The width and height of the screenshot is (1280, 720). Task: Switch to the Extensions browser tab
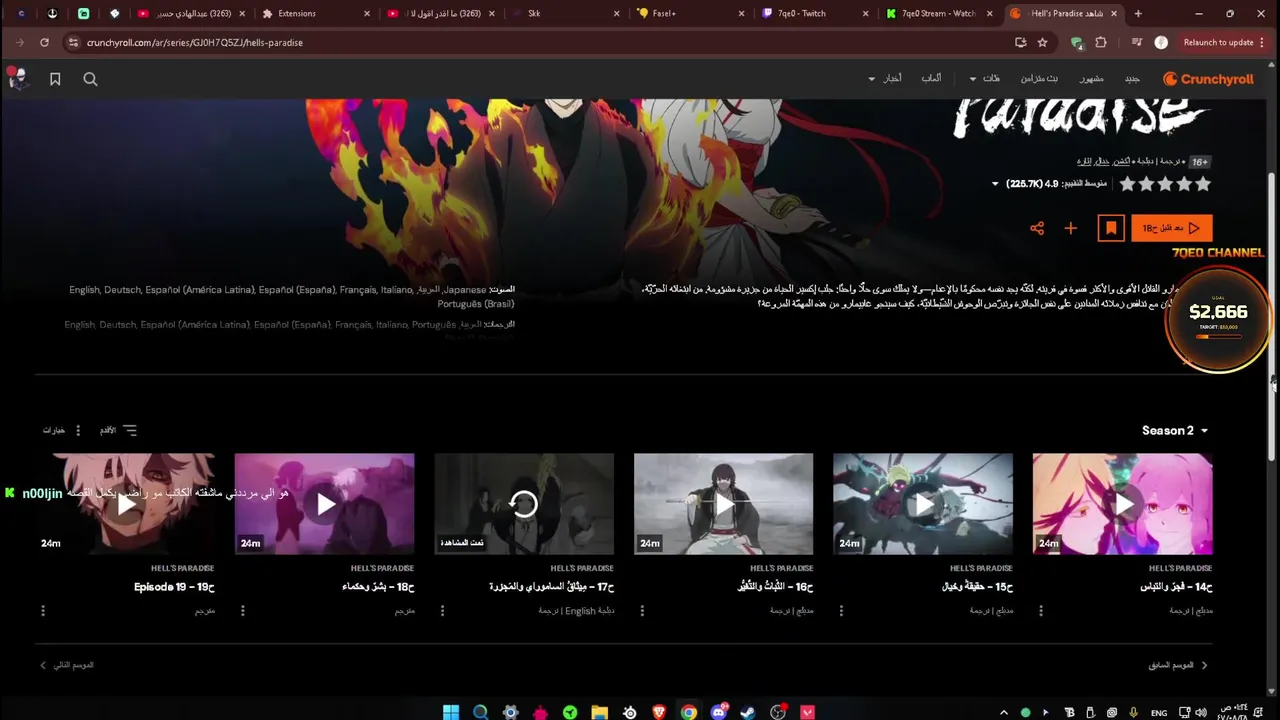click(x=313, y=14)
